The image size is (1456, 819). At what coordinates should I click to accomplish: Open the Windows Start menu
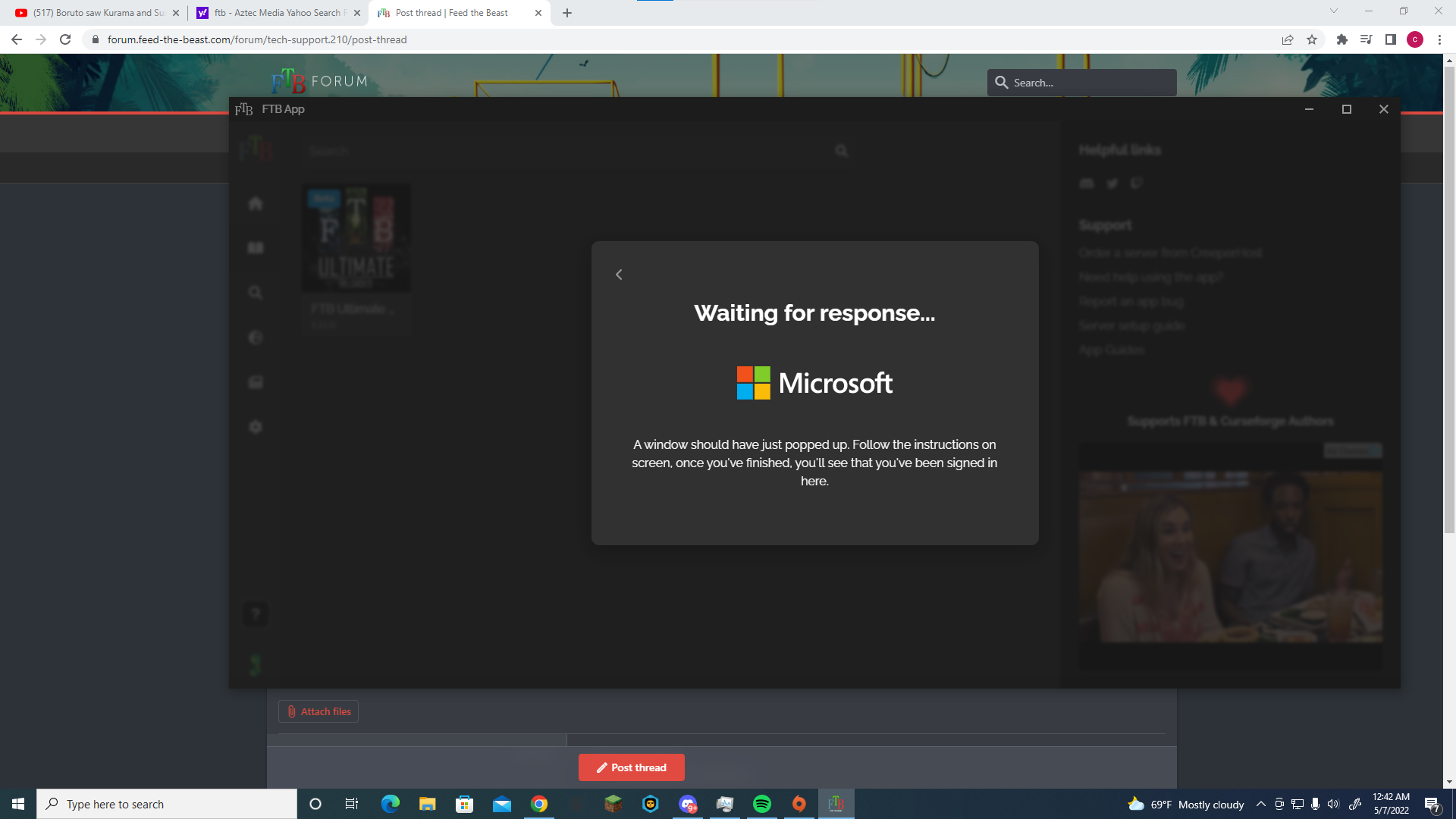[18, 804]
